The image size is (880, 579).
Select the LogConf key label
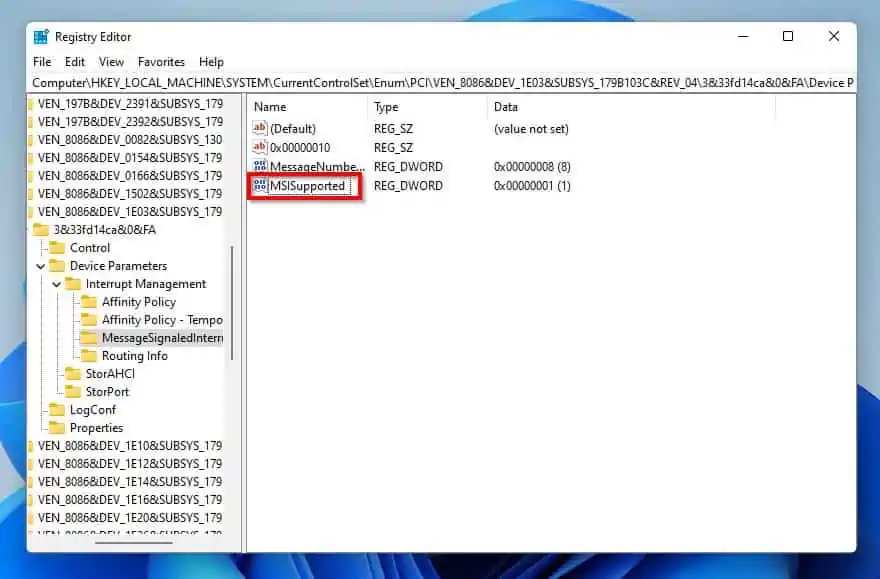[93, 410]
